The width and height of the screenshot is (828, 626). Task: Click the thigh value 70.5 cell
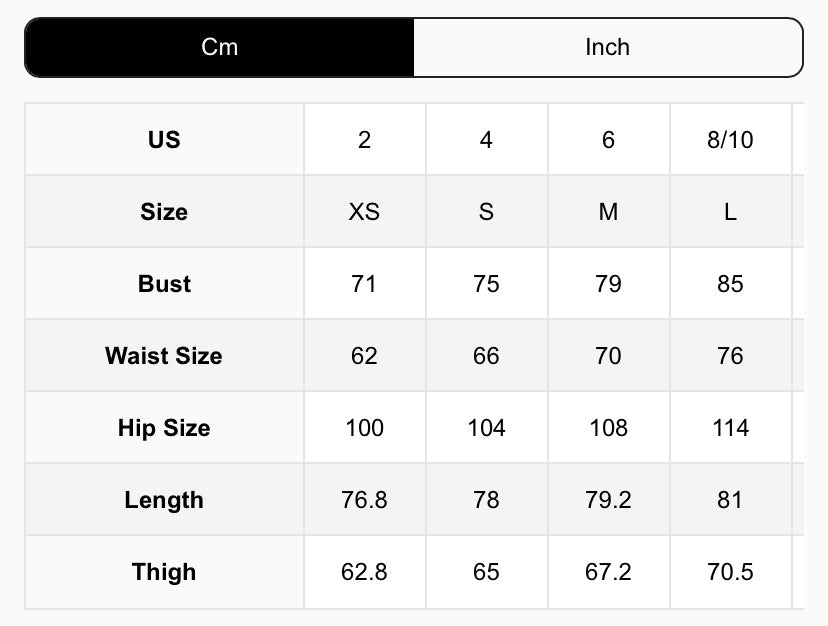[x=730, y=572]
